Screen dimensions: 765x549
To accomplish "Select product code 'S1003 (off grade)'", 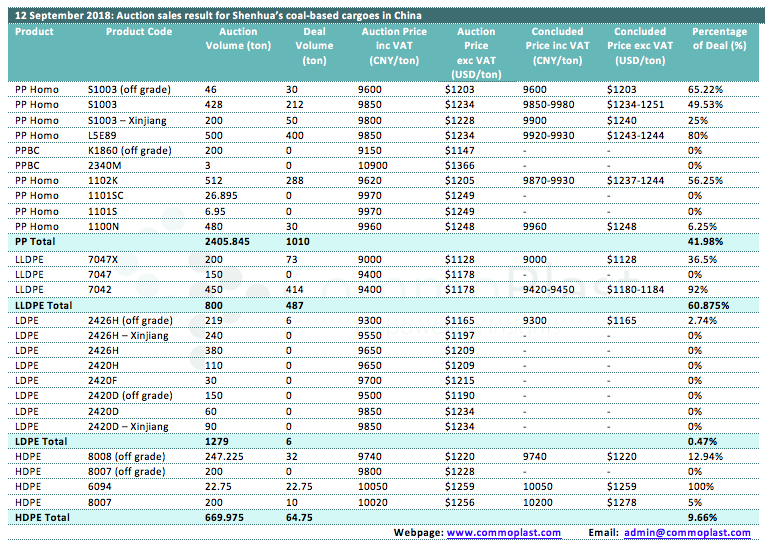I will coord(129,90).
